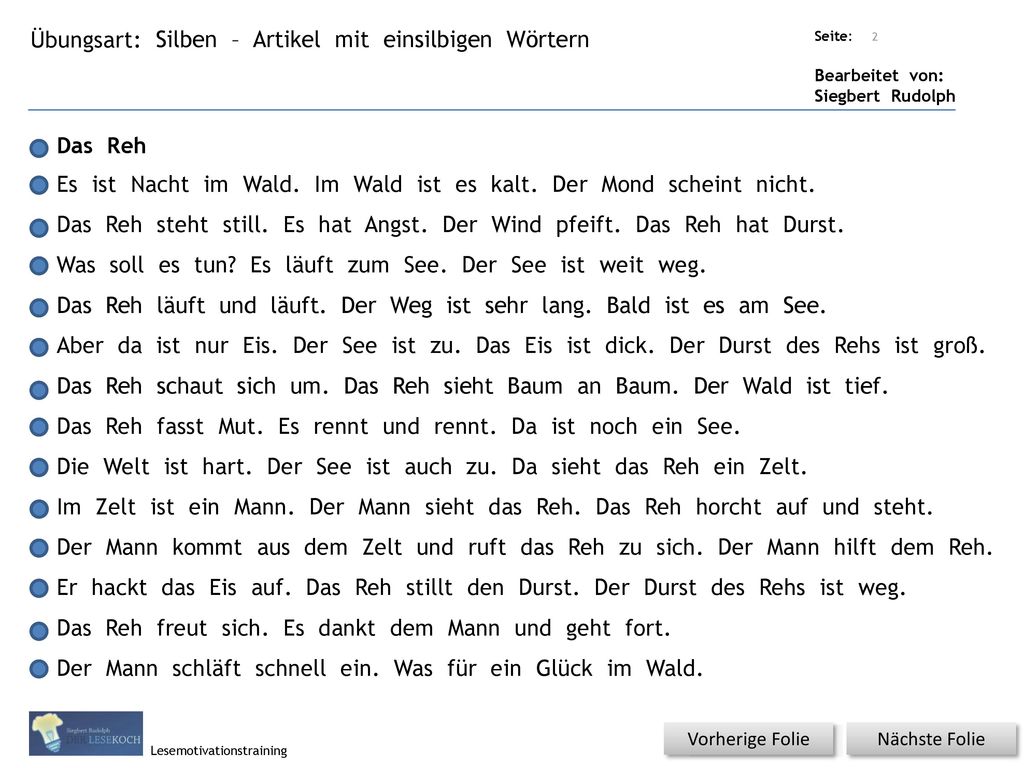
Task: Click the page number next to 'Seite:'
Action: pyautogui.click(x=874, y=37)
